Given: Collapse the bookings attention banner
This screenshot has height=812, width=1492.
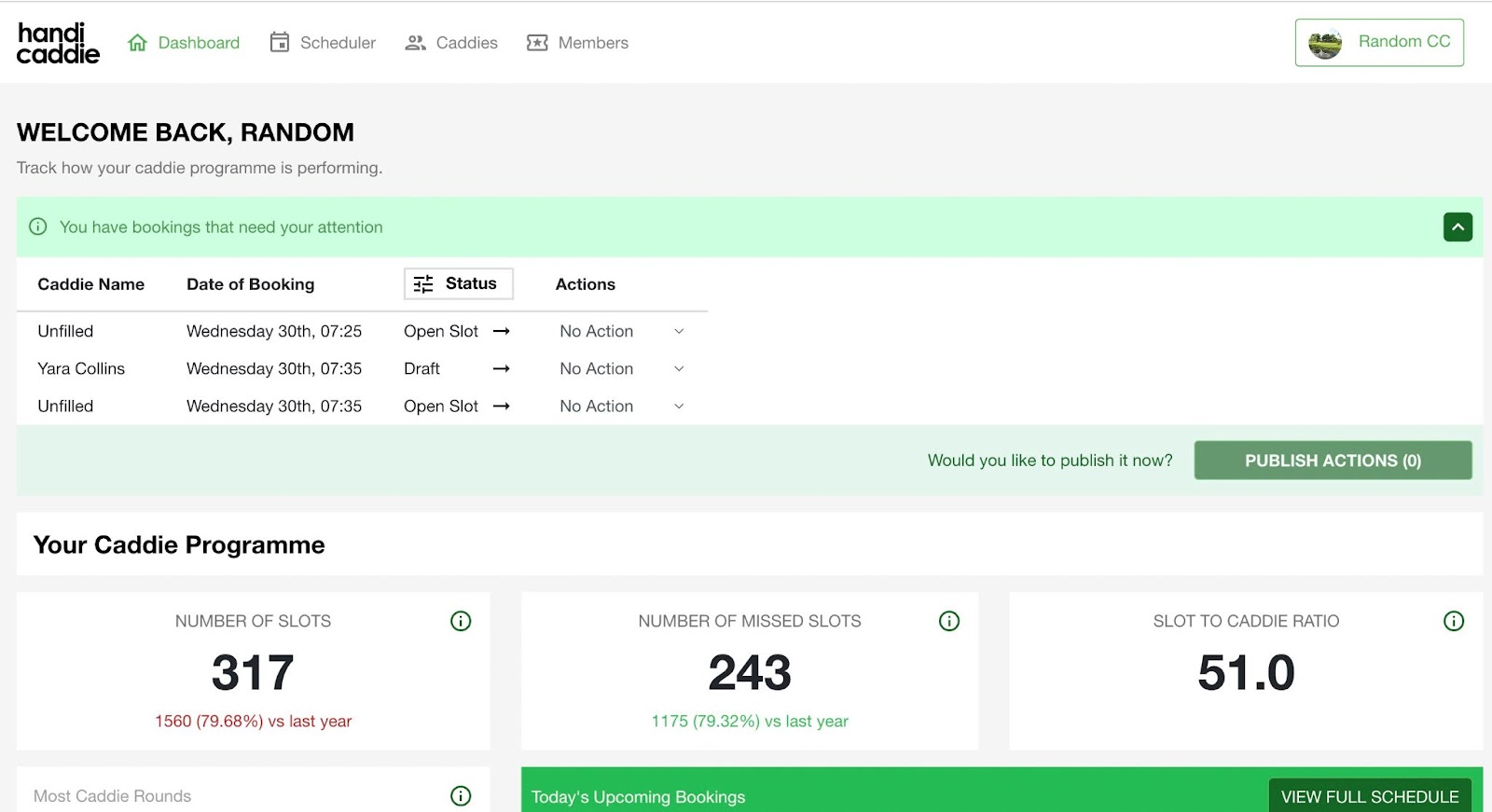Looking at the screenshot, I should click(1457, 227).
